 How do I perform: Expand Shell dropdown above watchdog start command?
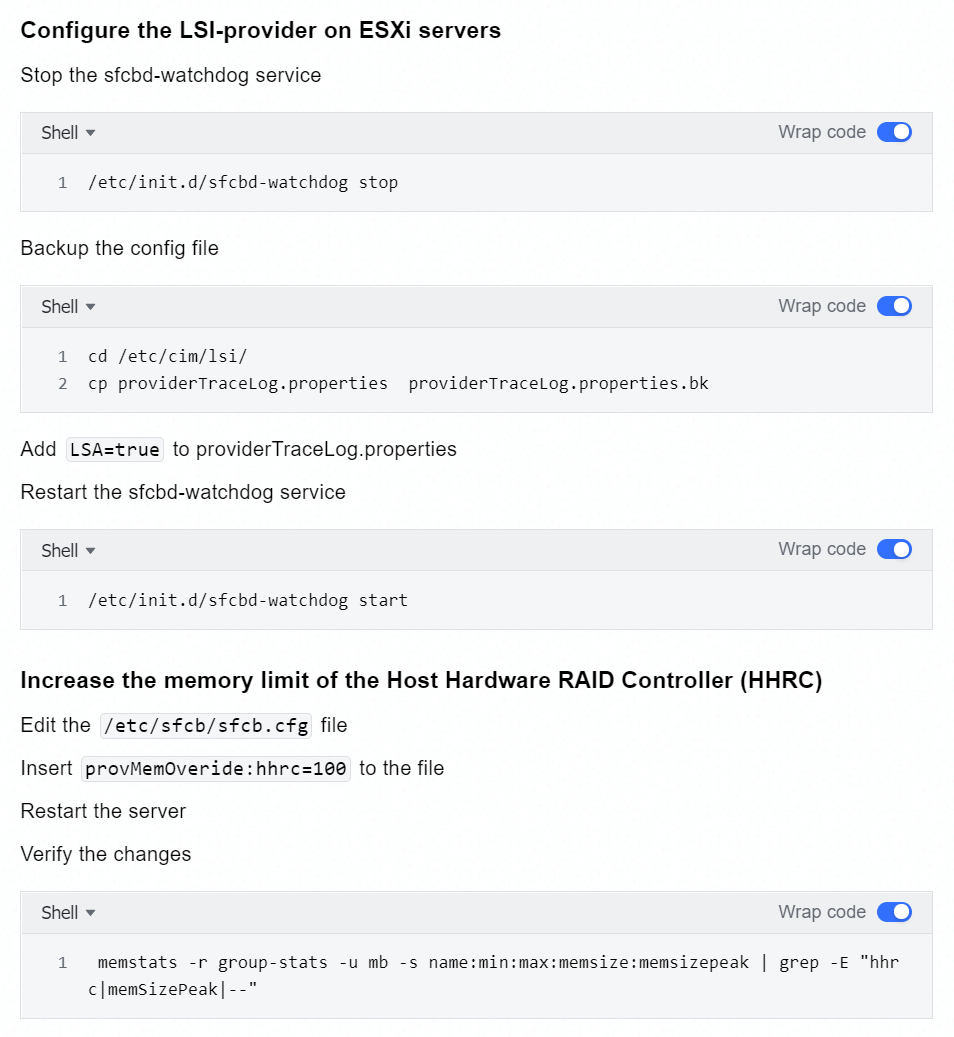point(68,550)
